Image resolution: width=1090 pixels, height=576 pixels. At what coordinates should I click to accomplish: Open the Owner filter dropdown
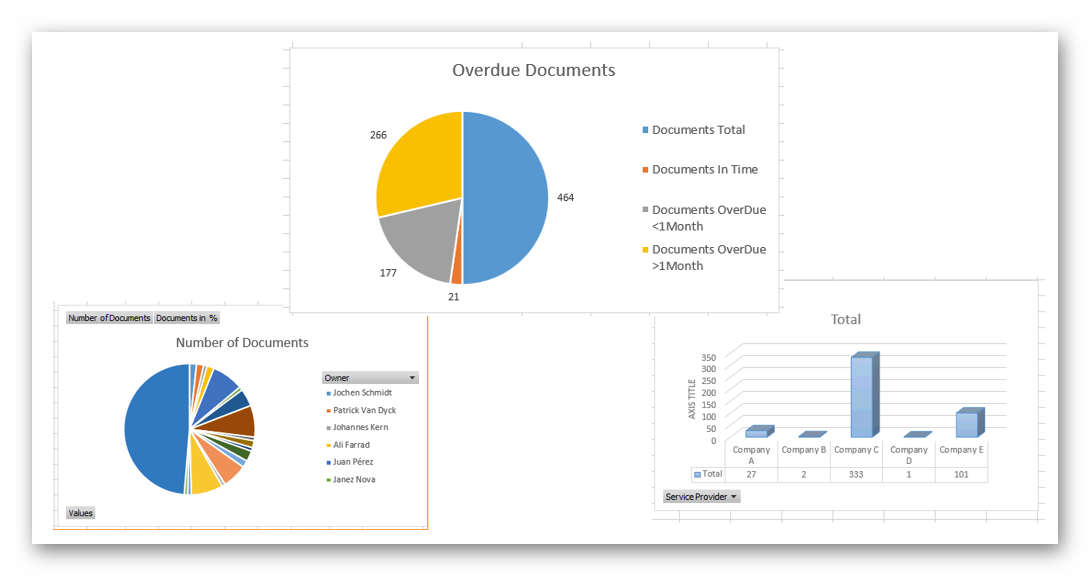[412, 378]
